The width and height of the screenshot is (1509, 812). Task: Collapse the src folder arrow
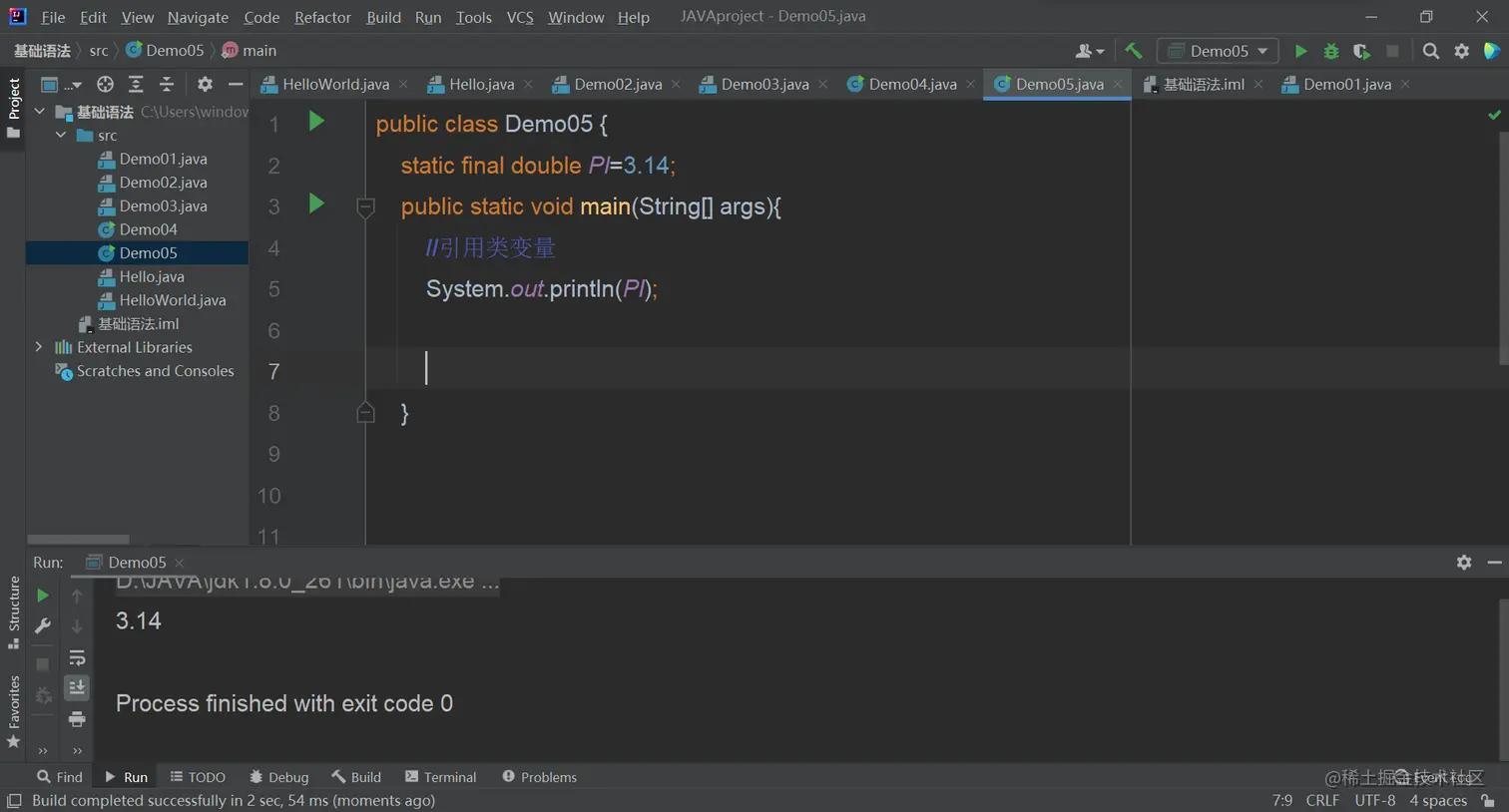point(61,135)
